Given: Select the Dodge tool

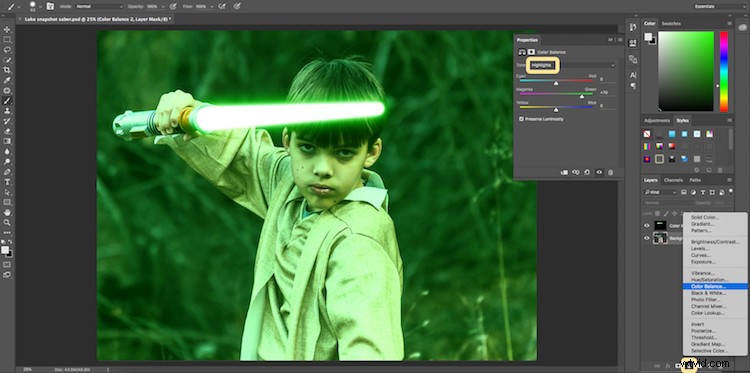Looking at the screenshot, I should point(7,161).
